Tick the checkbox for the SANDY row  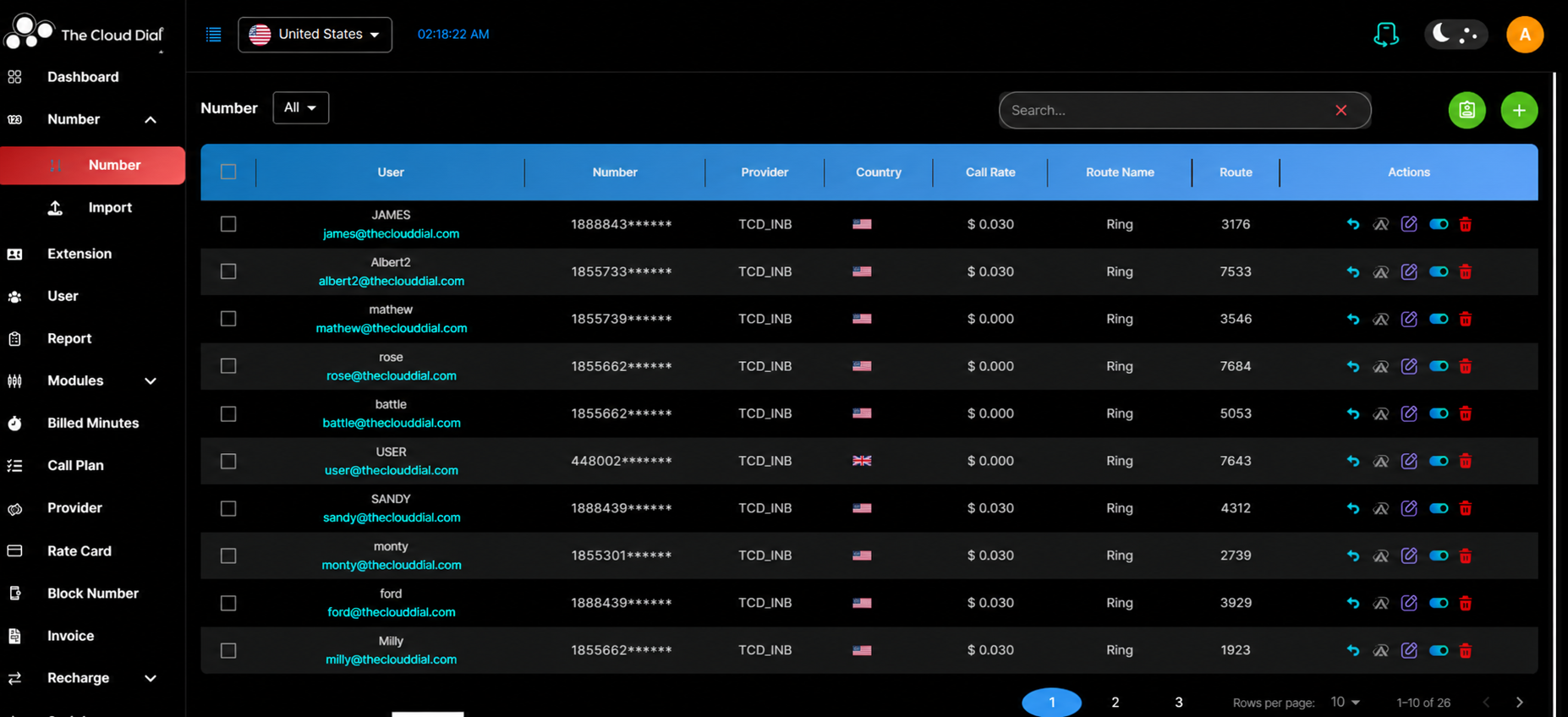228,508
